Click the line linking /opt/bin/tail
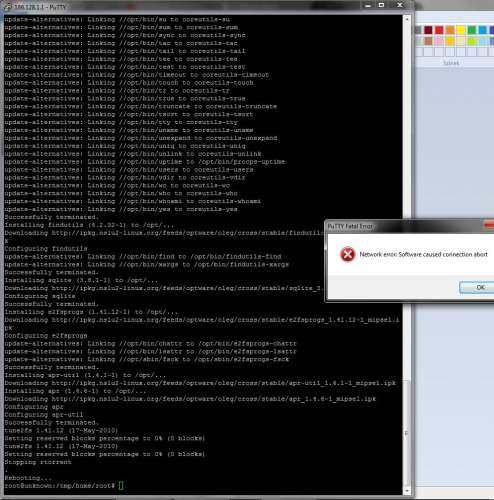Image resolution: width=494 pixels, height=500 pixels. tap(125, 51)
